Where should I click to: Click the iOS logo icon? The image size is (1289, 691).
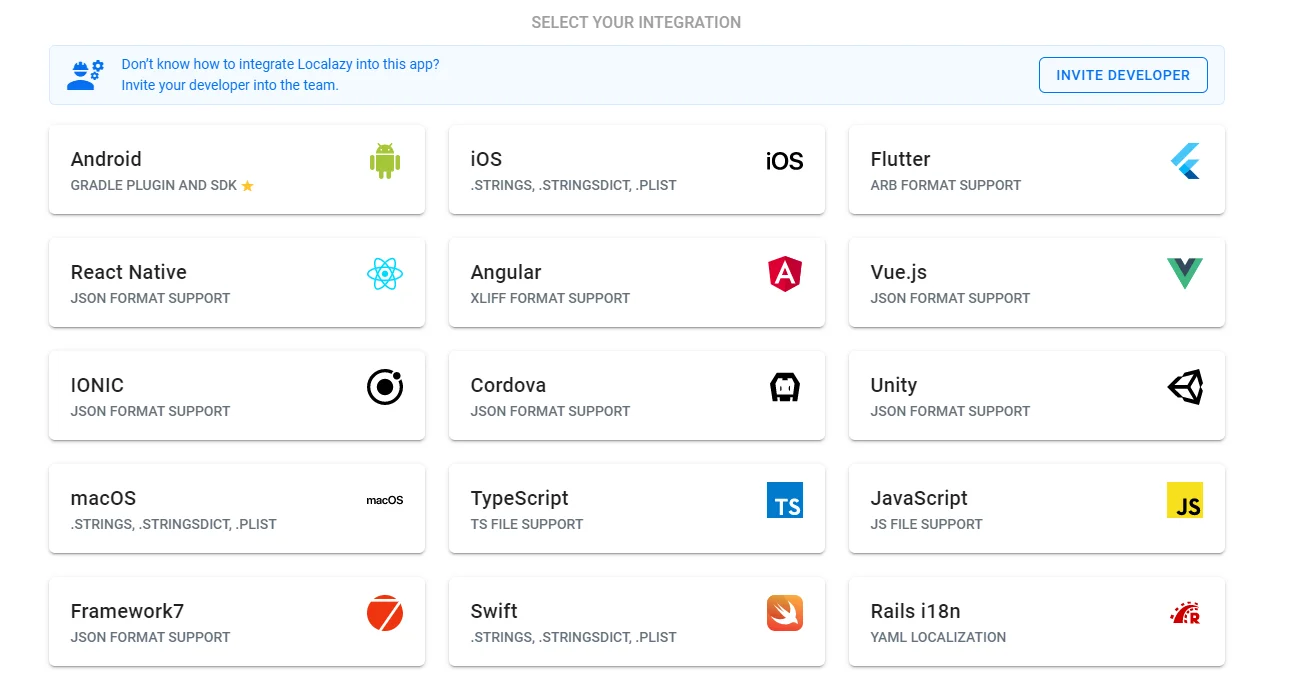click(x=784, y=160)
